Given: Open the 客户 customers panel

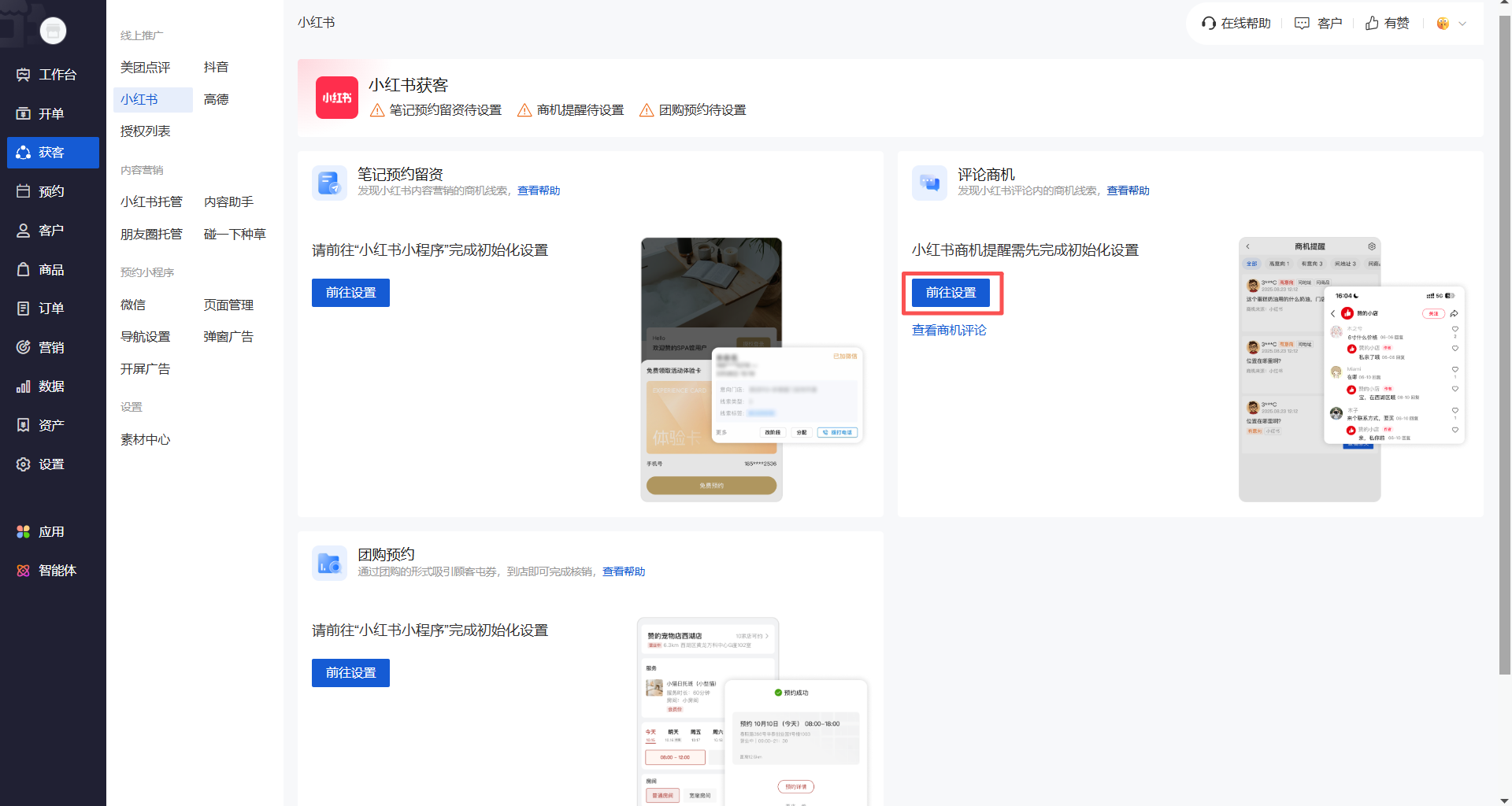Looking at the screenshot, I should point(53,230).
